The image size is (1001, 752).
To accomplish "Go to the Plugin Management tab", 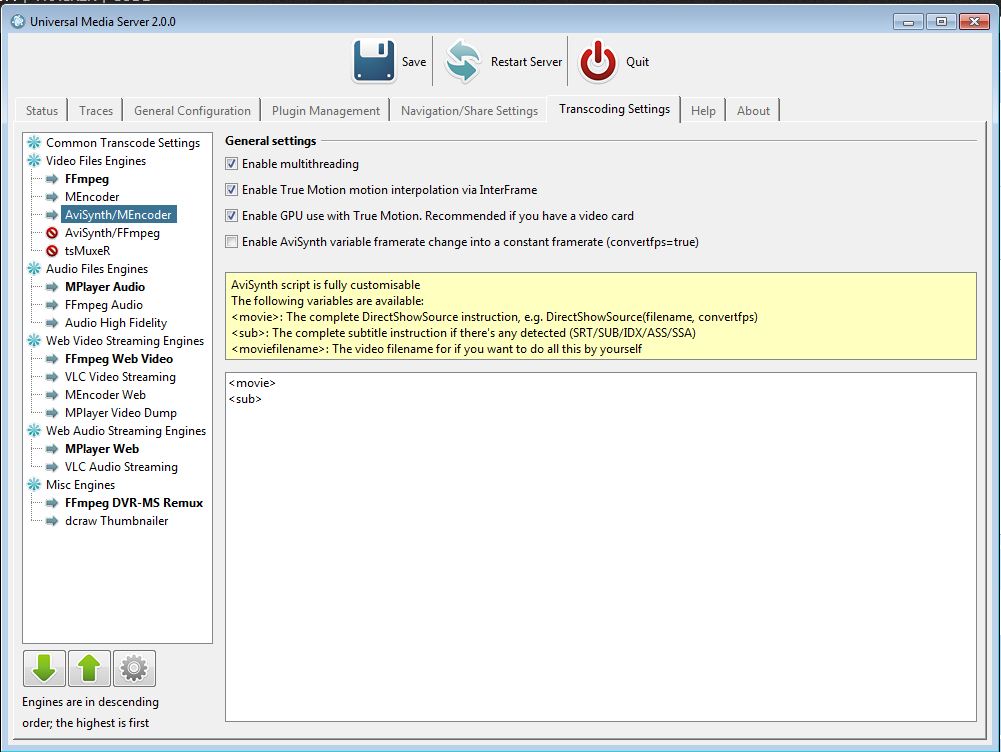I will click(x=326, y=110).
